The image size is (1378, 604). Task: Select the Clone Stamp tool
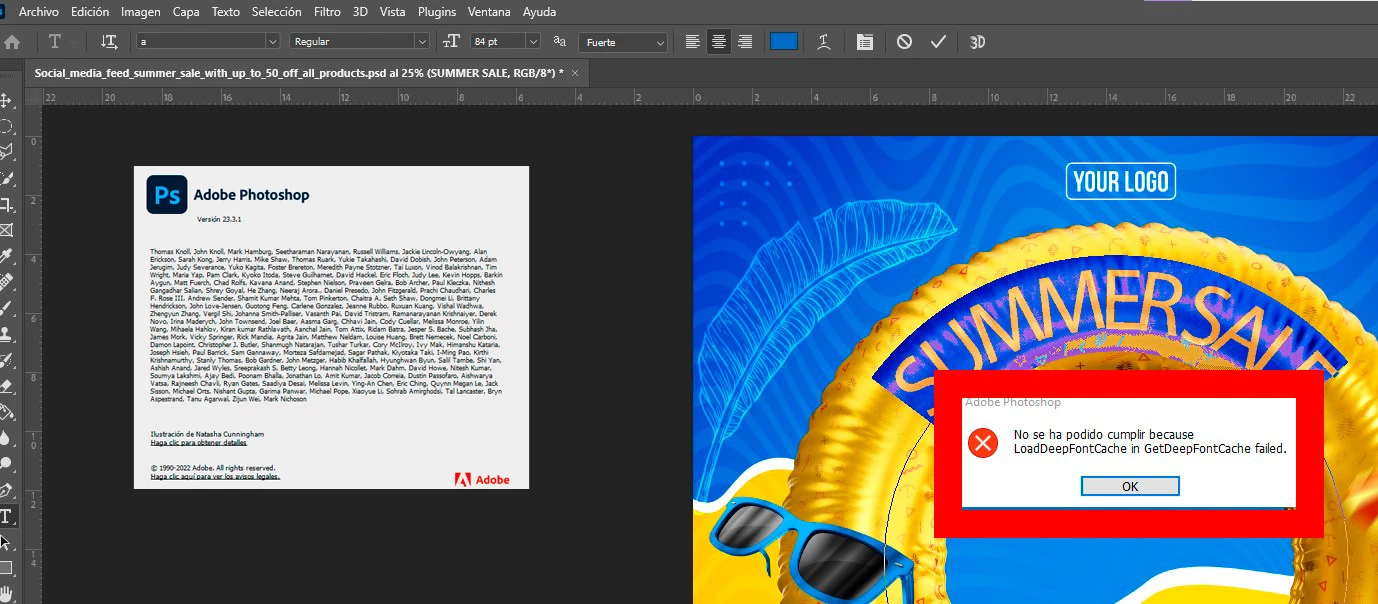pyautogui.click(x=6, y=335)
